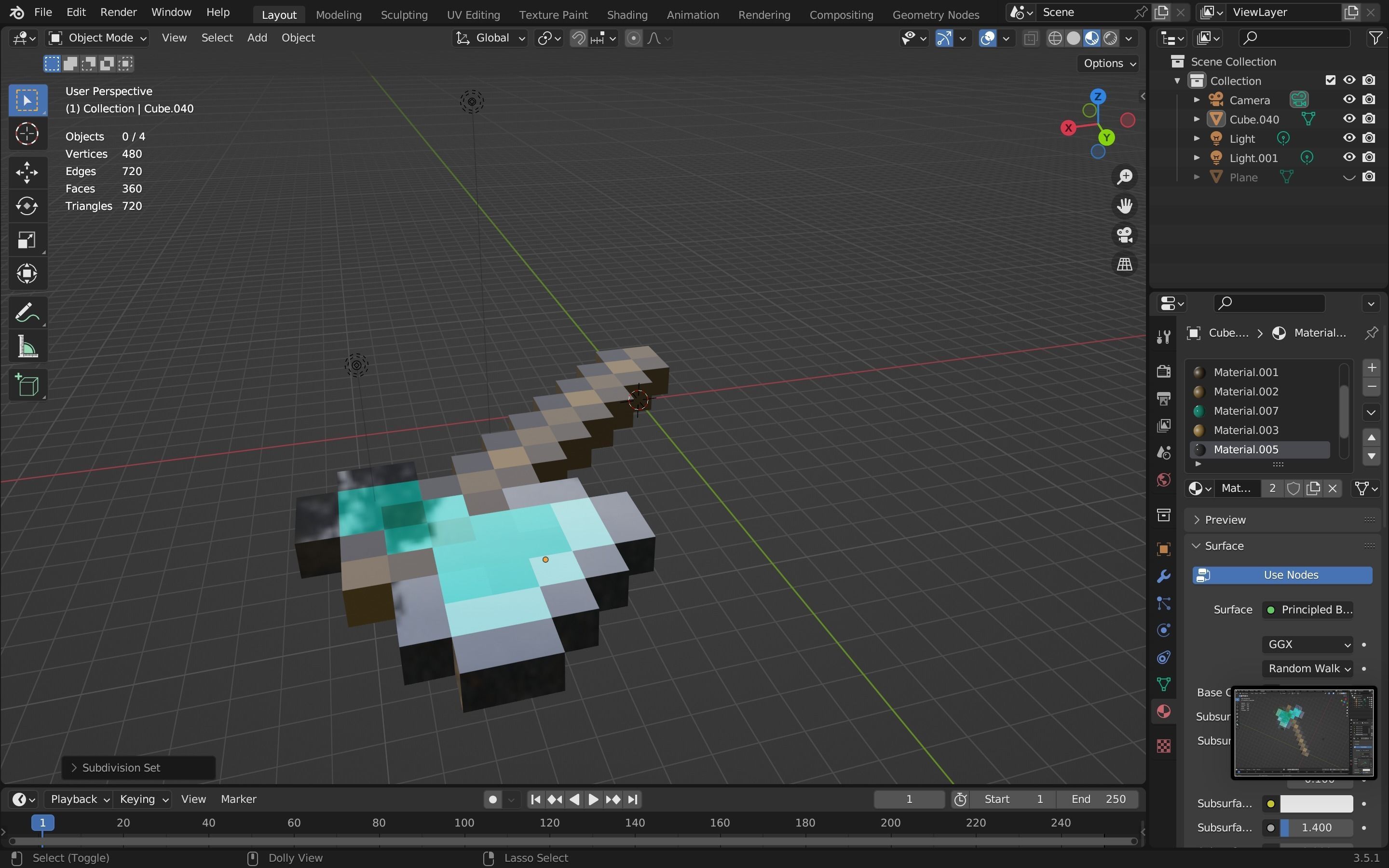Image resolution: width=1389 pixels, height=868 pixels.
Task: Select the 3D Cursor tool
Action: [x=27, y=134]
